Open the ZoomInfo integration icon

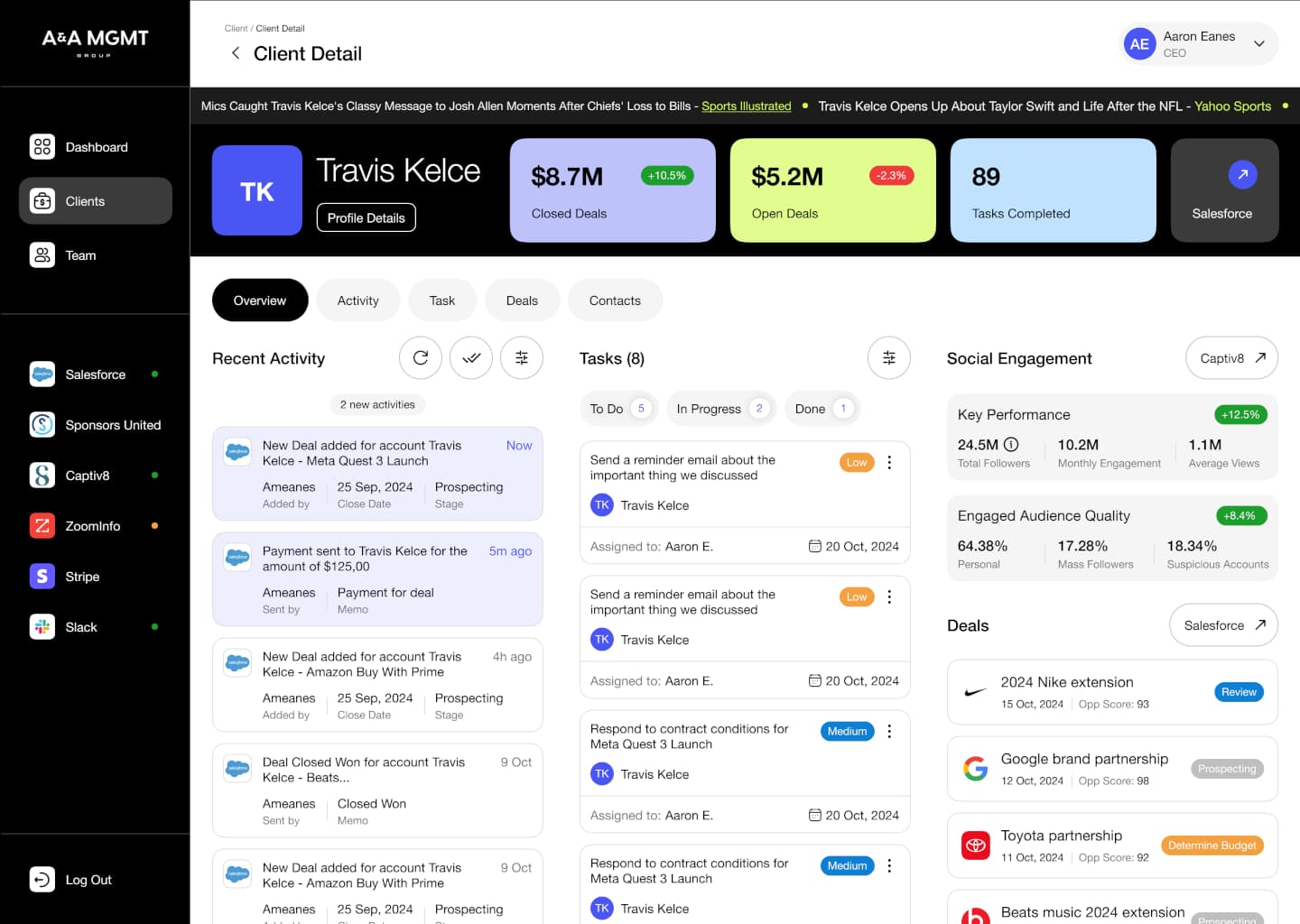click(x=42, y=526)
